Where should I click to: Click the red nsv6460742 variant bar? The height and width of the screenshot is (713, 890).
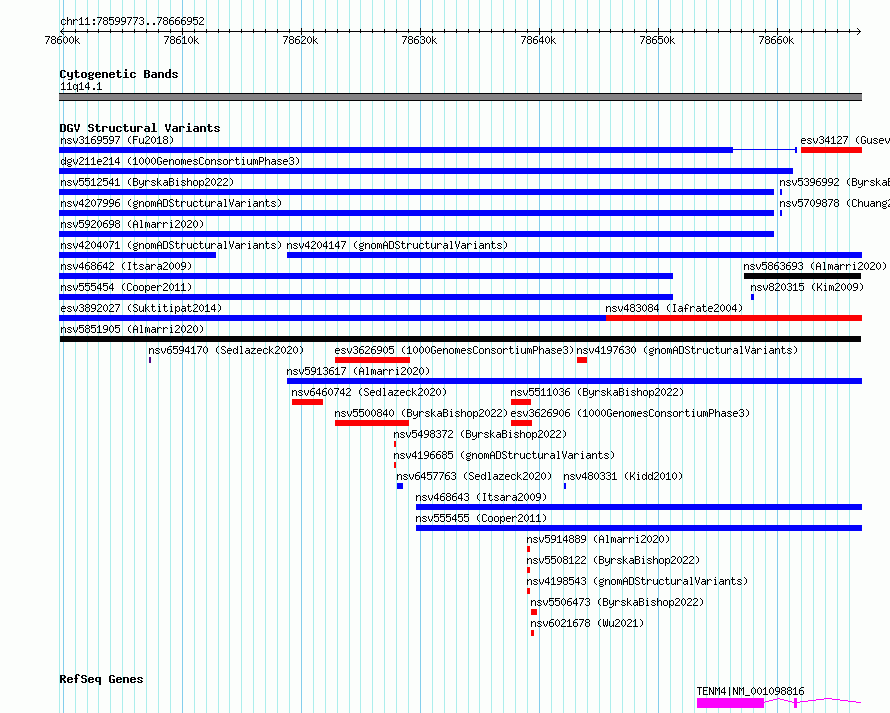coord(307,402)
